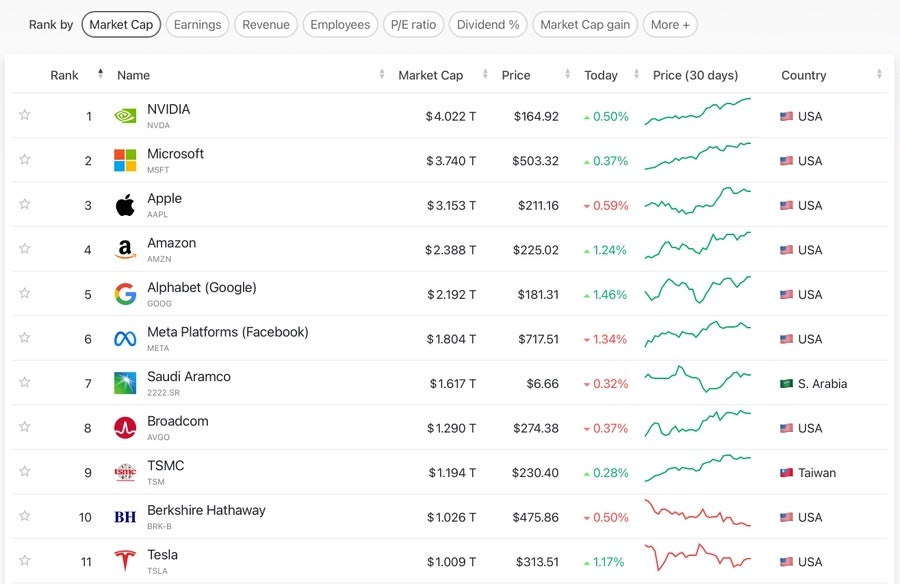Favorite Apple with the star

pos(25,203)
